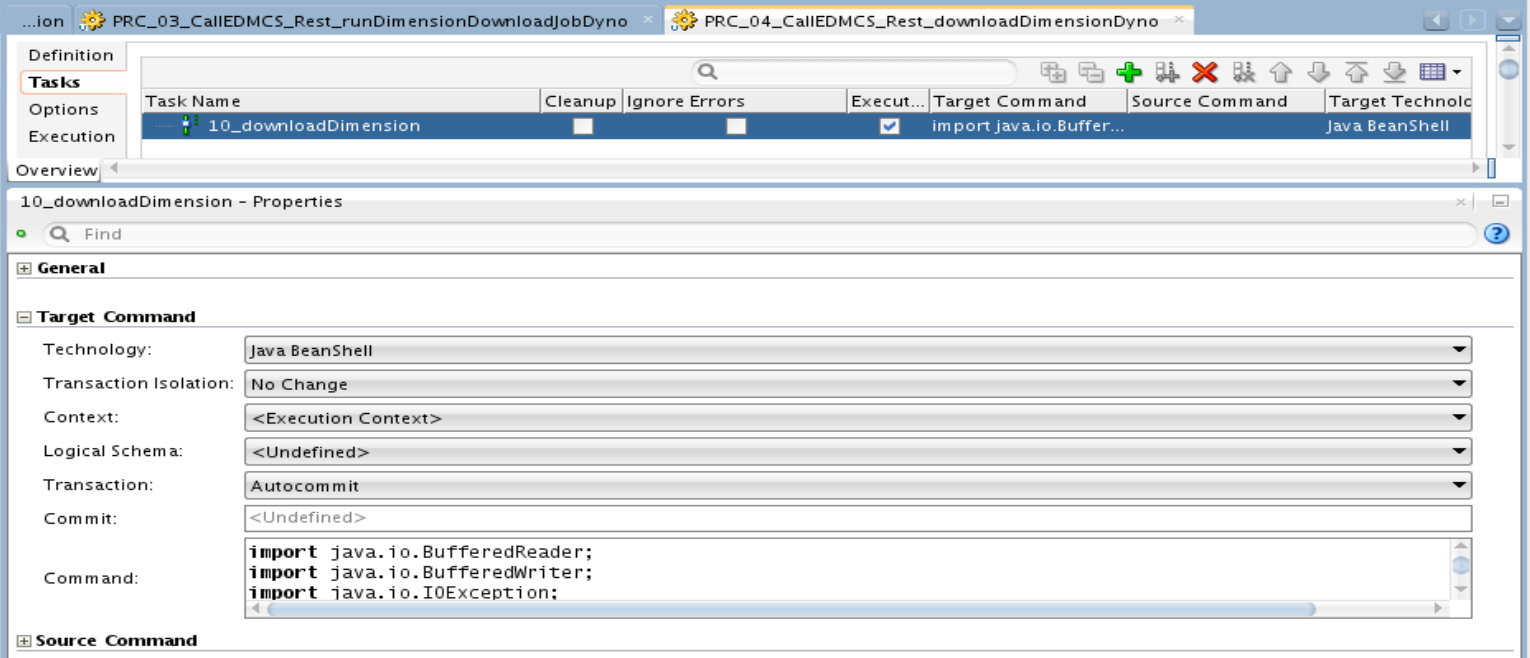Select the Execution tab on the left
The height and width of the screenshot is (658, 1530).
pyautogui.click(x=70, y=136)
